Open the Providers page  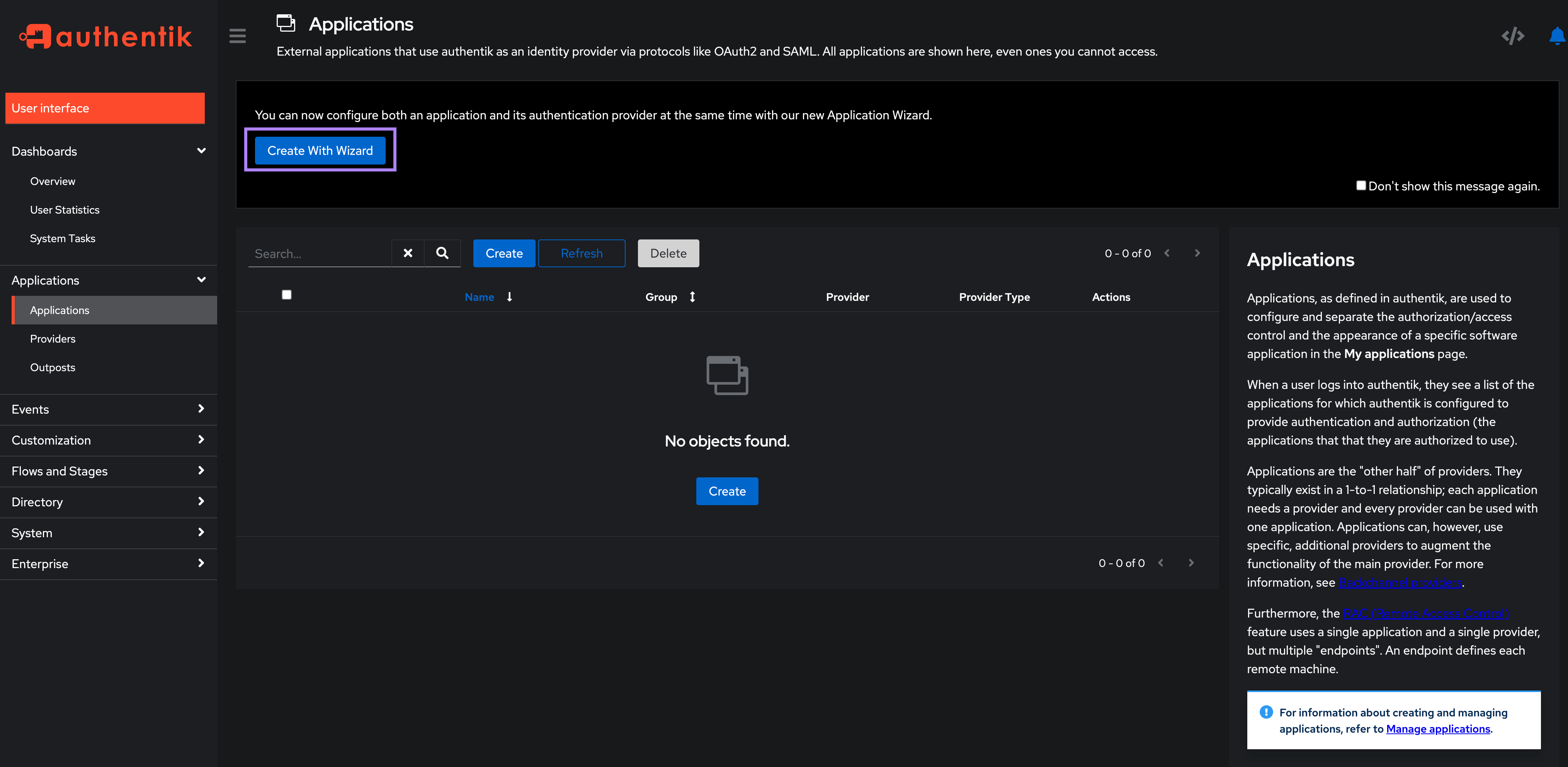(x=52, y=339)
